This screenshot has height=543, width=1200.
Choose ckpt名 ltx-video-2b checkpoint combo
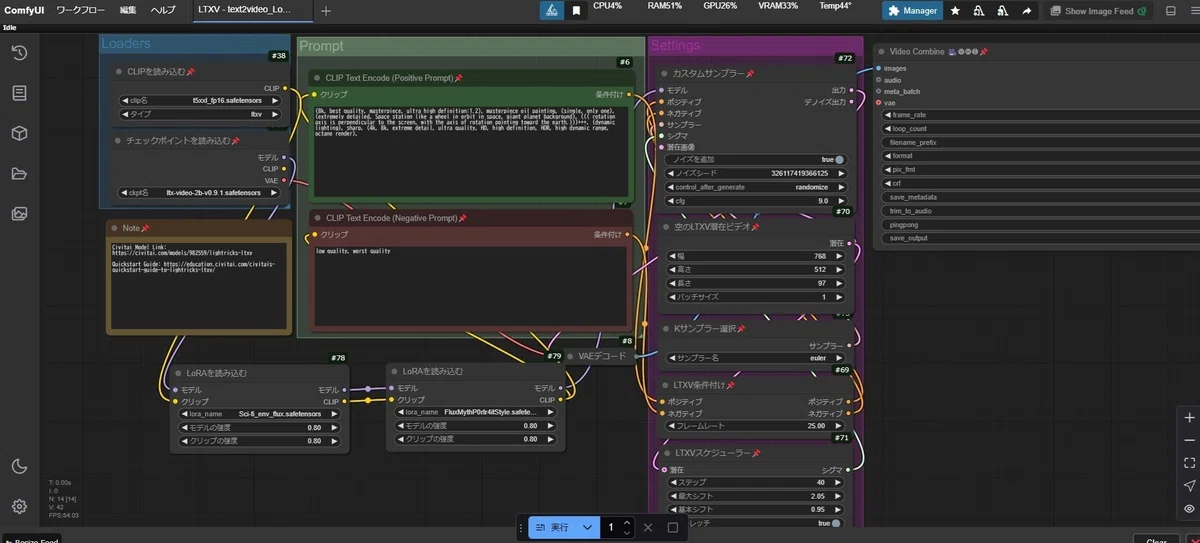click(x=200, y=193)
